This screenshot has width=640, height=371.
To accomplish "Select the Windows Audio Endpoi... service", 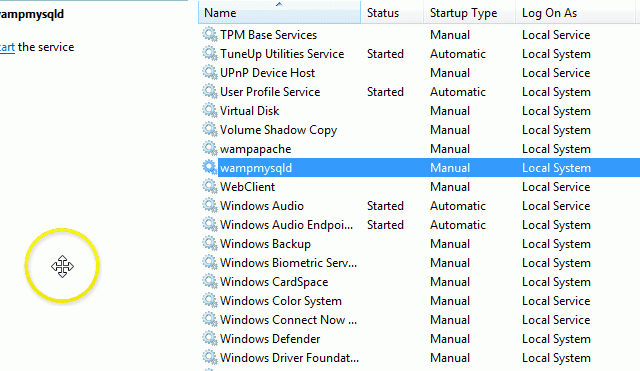I will tap(286, 224).
